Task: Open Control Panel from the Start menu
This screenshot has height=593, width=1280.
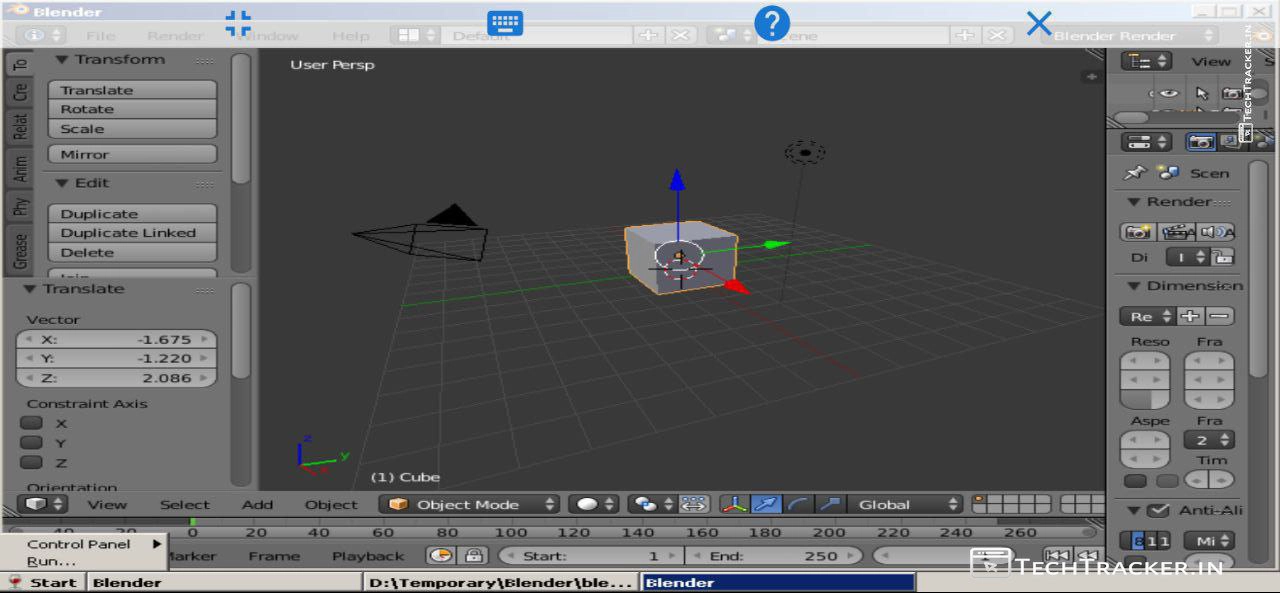Action: point(80,544)
